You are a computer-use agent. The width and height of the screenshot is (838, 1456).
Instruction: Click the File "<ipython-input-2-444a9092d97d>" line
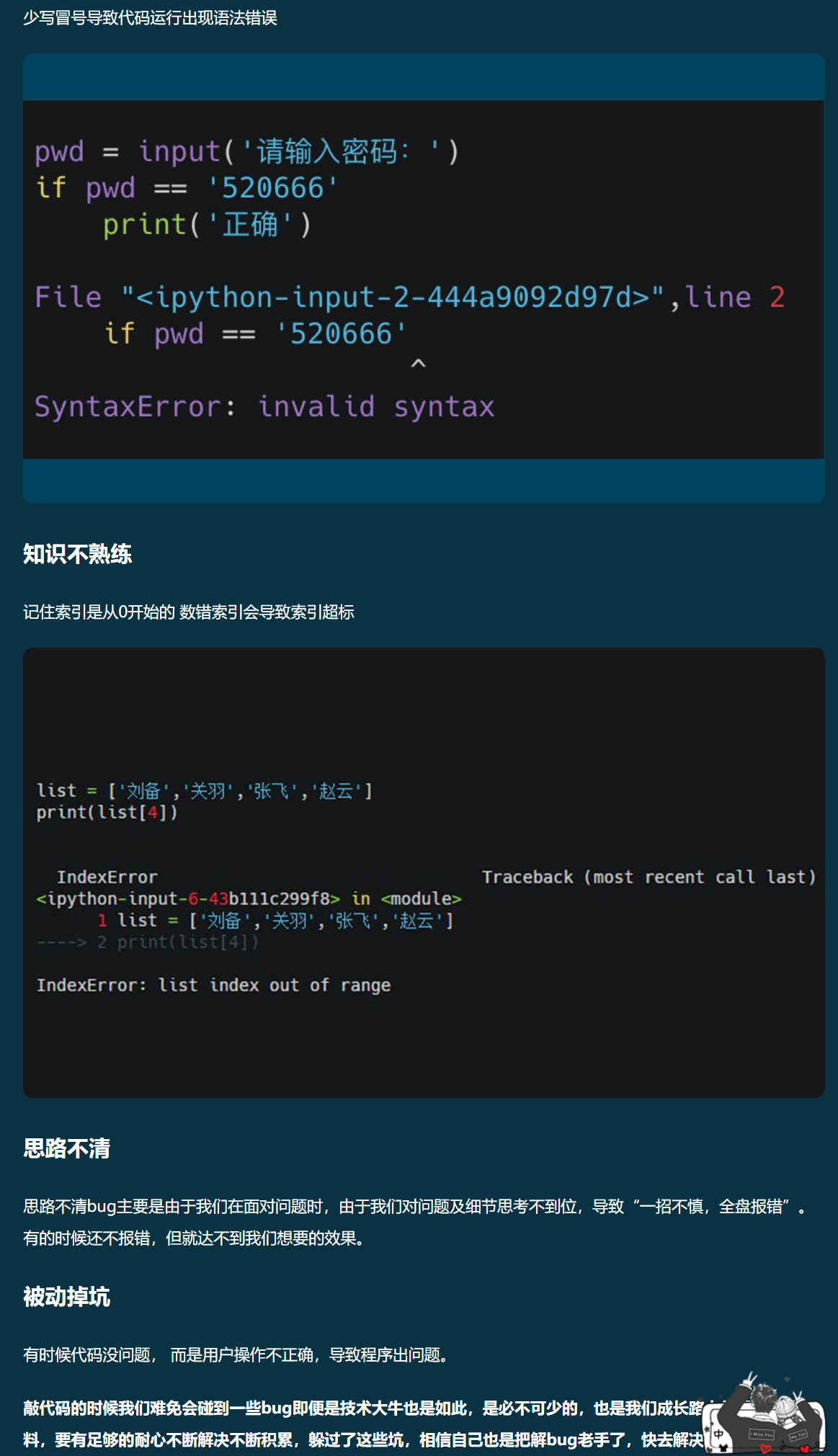point(410,297)
